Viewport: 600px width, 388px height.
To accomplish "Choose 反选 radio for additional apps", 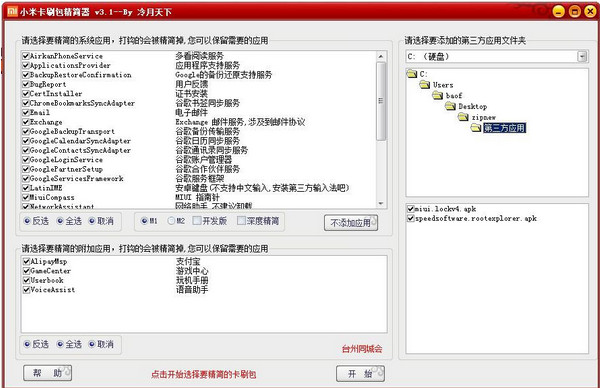I will [27, 344].
